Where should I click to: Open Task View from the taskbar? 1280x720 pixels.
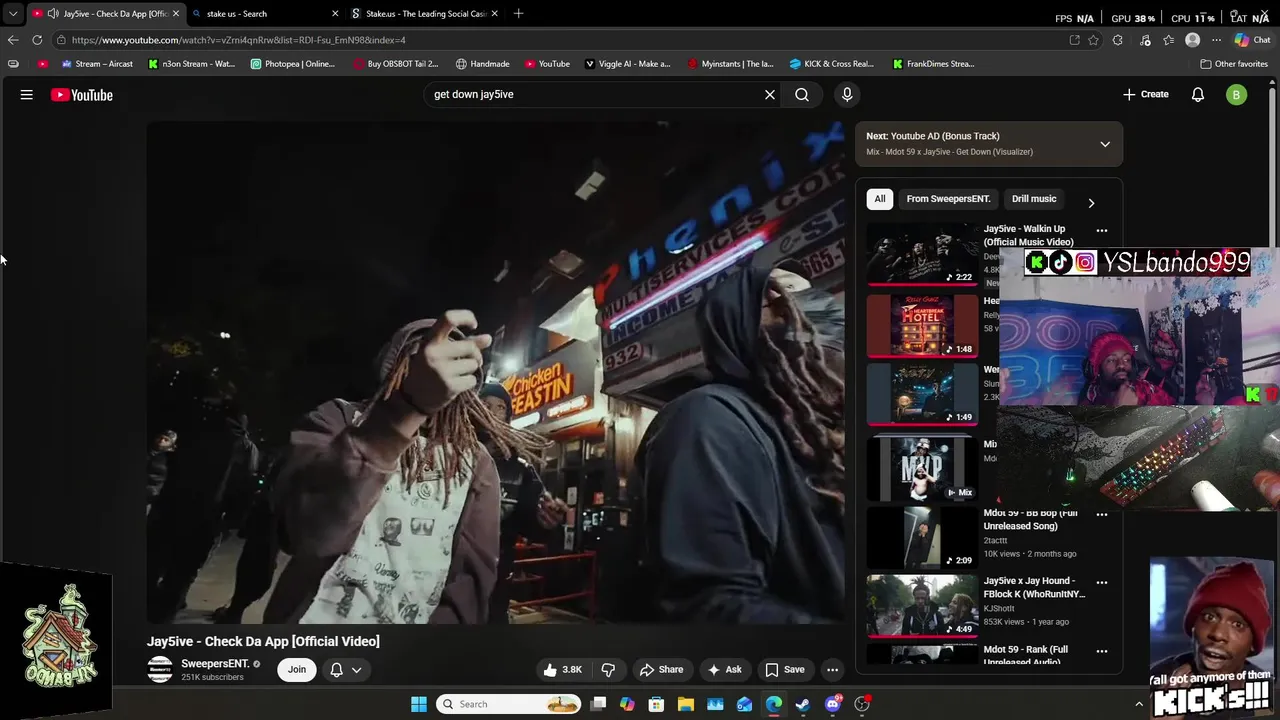coord(598,704)
